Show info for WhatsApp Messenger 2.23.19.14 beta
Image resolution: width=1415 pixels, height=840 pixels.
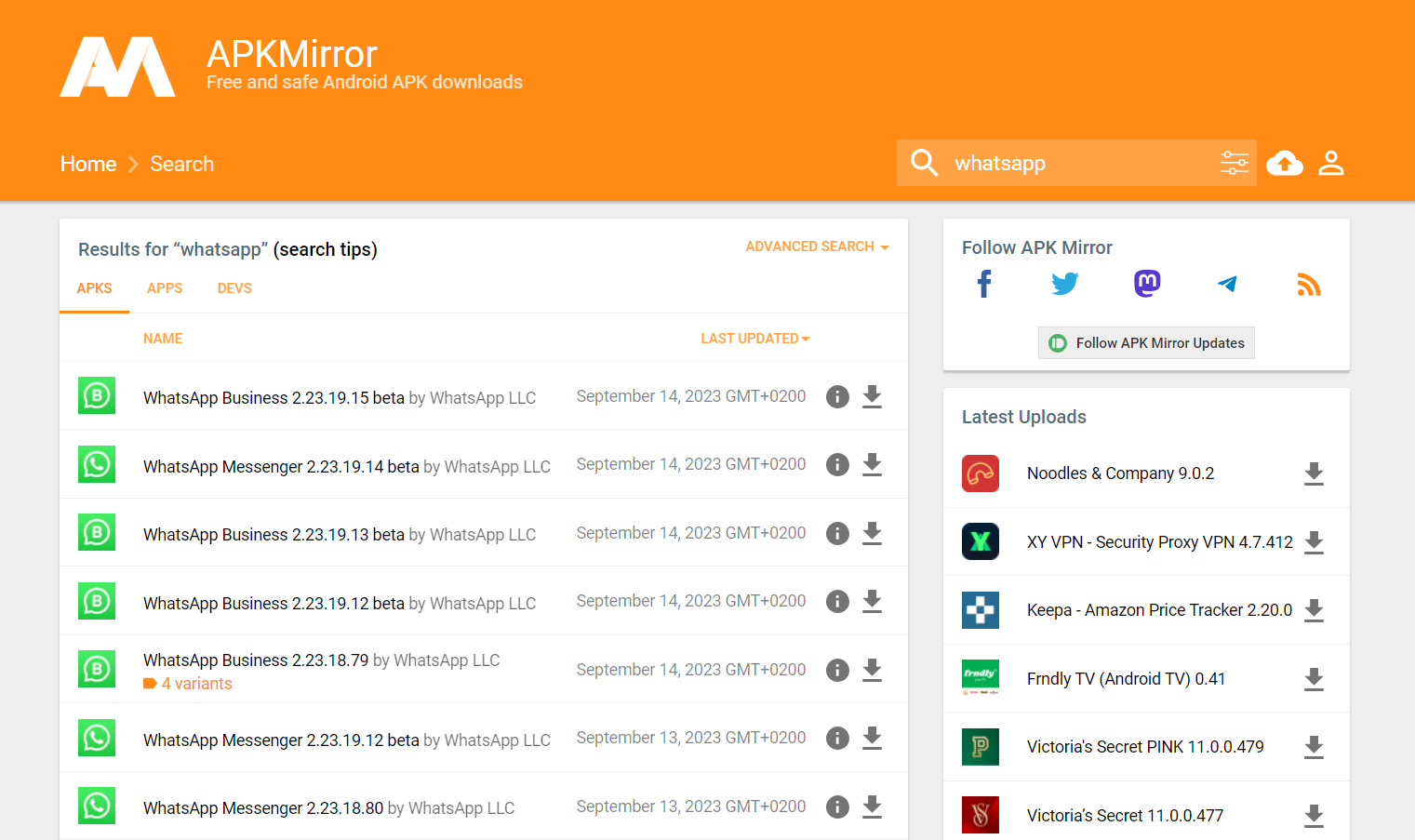click(837, 464)
